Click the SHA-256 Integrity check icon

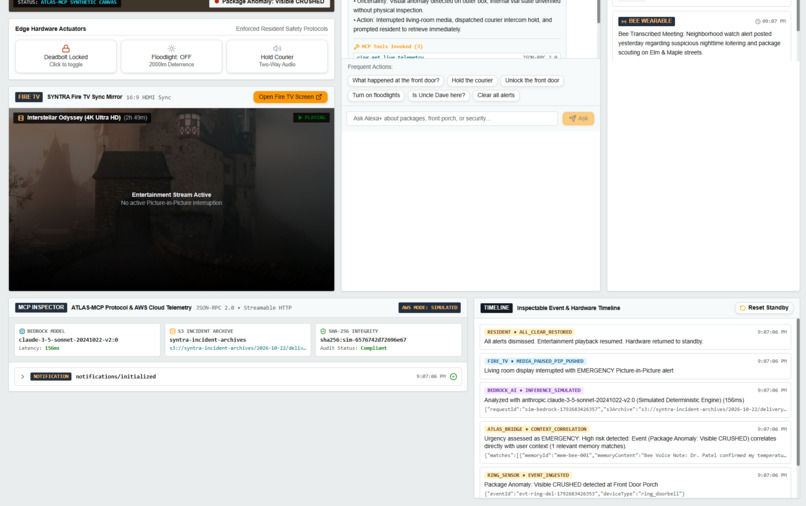(323, 331)
